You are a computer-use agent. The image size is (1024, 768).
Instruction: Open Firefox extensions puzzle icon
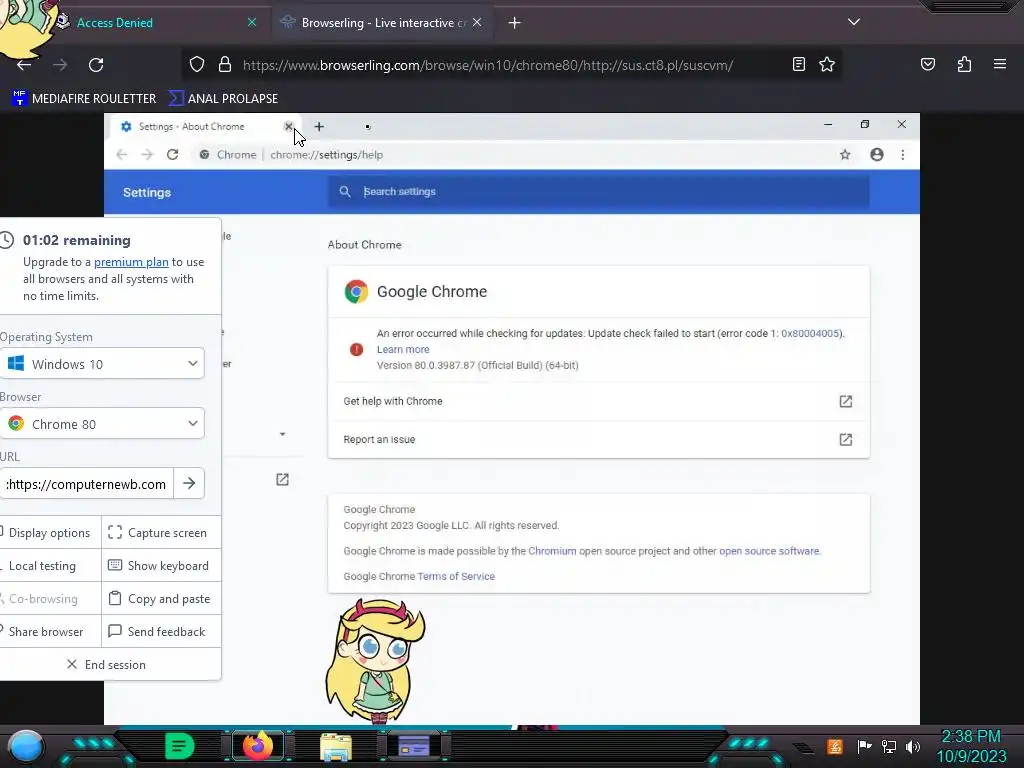tap(964, 64)
